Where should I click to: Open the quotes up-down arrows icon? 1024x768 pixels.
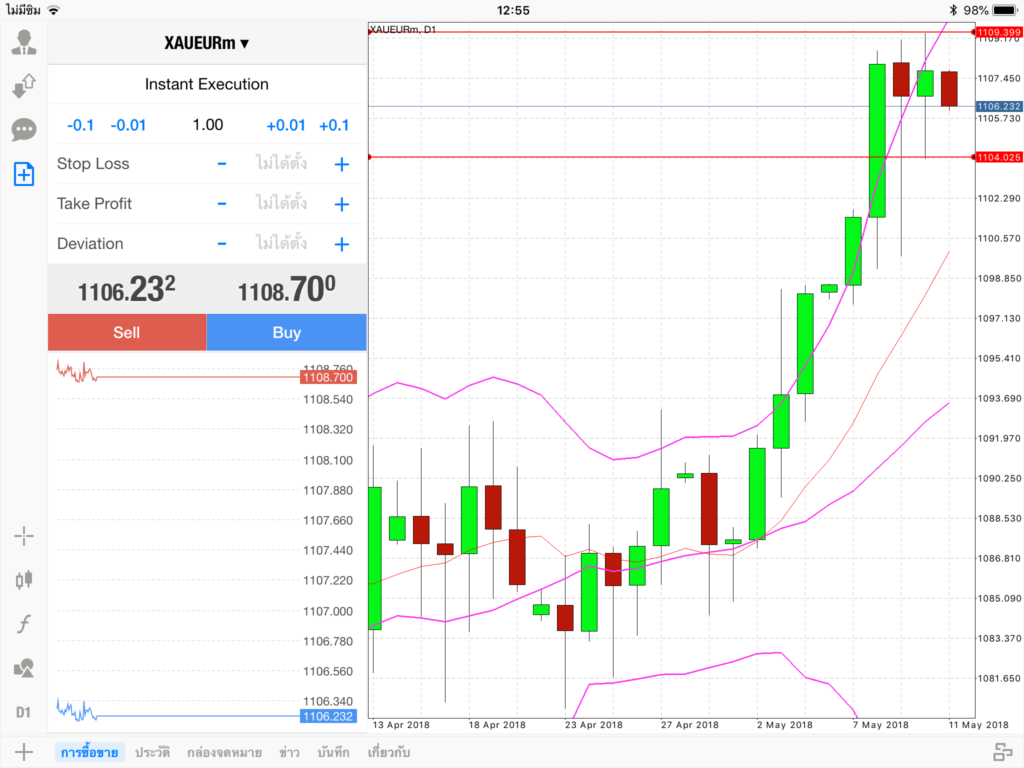click(24, 86)
